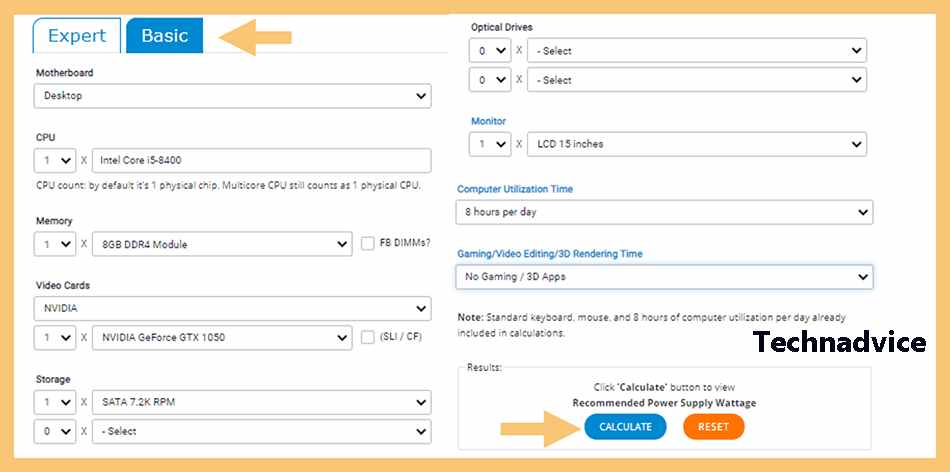The height and width of the screenshot is (472, 950).
Task: Open the video card count dropdown
Action: point(55,337)
